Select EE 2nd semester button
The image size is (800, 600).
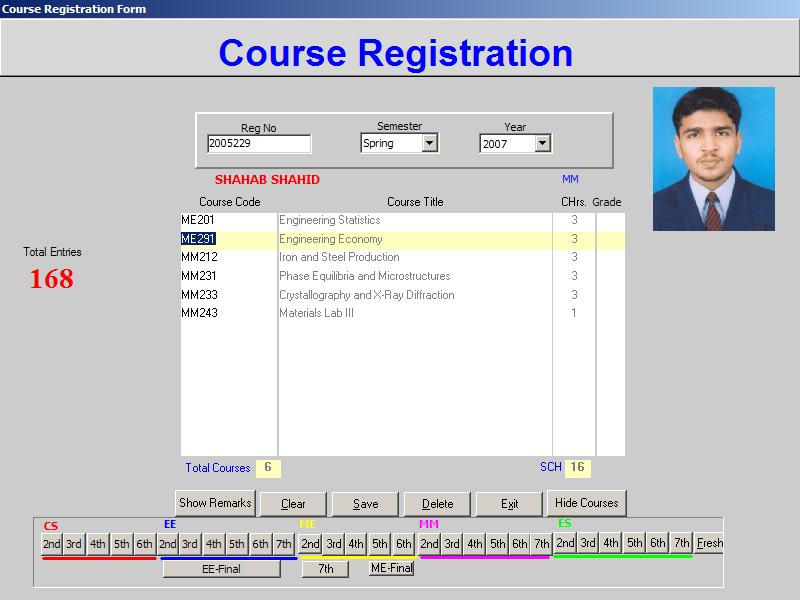(x=167, y=544)
